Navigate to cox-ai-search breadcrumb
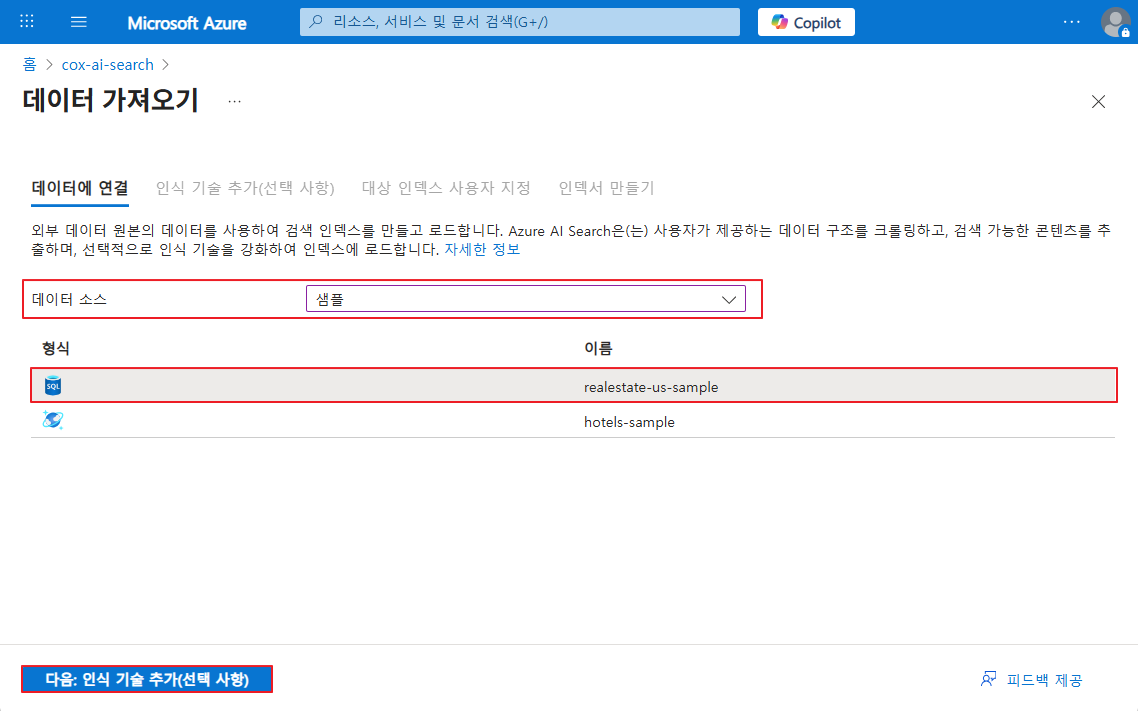The height and width of the screenshot is (711, 1138). 107,65
